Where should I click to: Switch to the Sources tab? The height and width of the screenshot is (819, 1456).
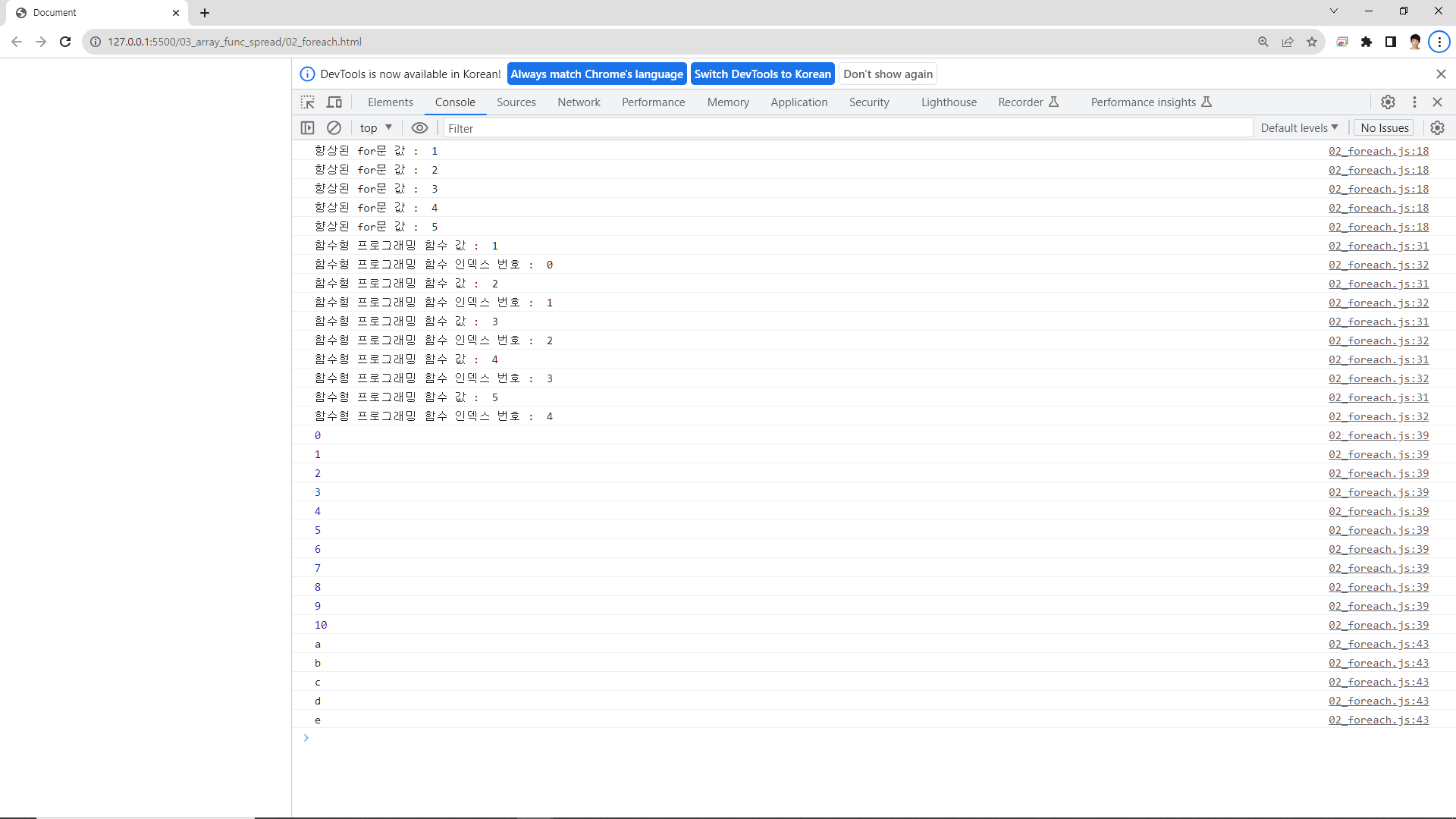(516, 102)
